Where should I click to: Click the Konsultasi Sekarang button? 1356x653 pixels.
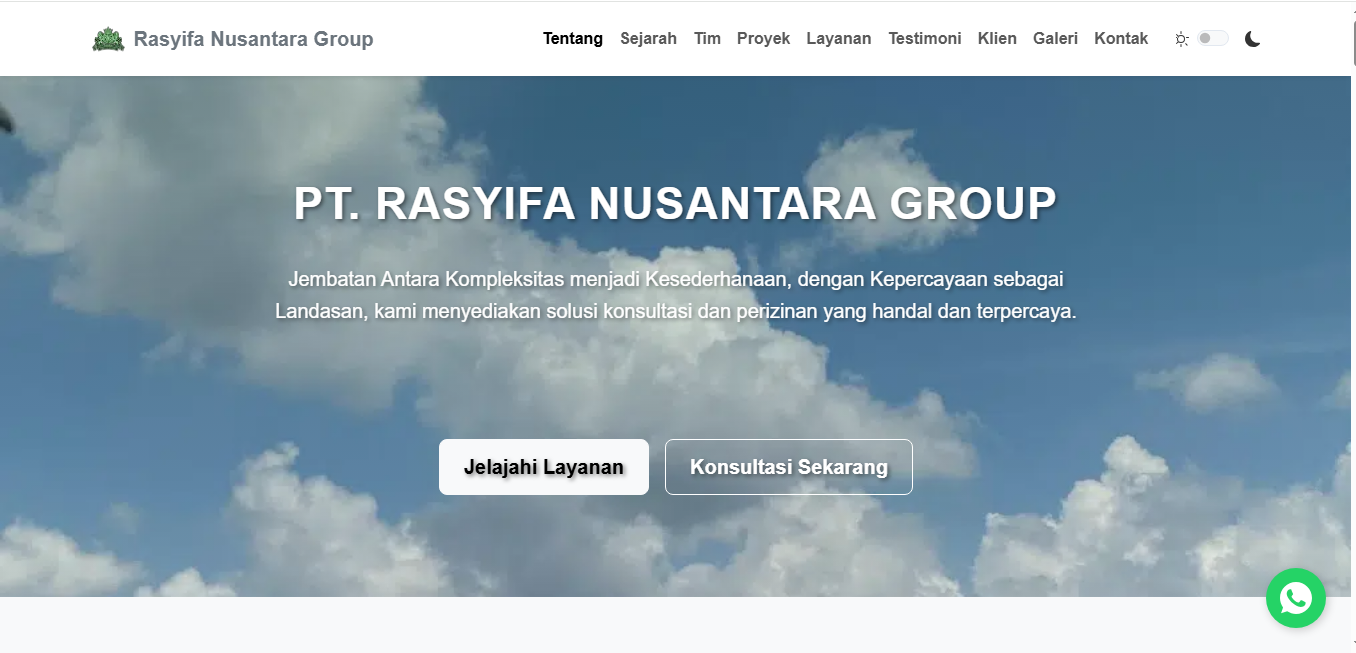pos(788,467)
